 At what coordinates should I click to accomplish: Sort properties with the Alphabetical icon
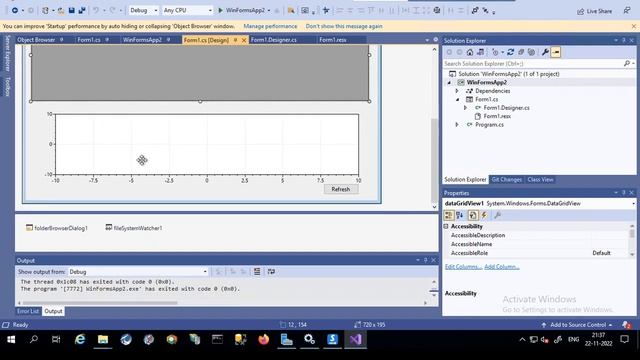click(460, 215)
